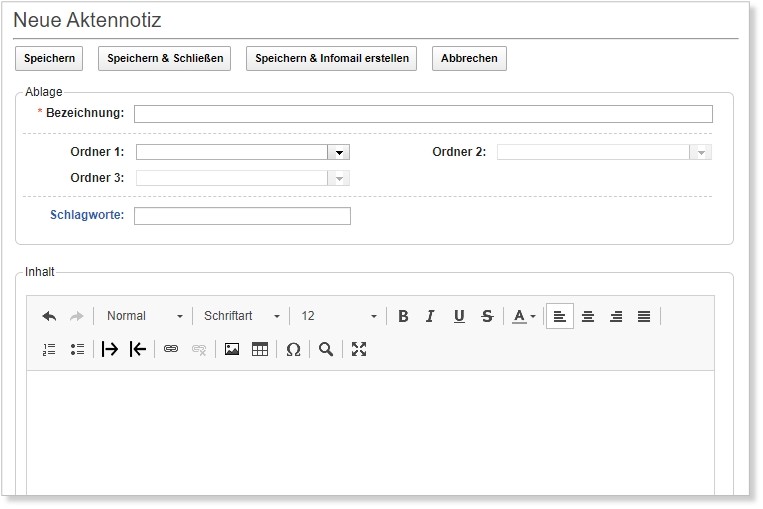Increase paragraph indent

[110, 349]
